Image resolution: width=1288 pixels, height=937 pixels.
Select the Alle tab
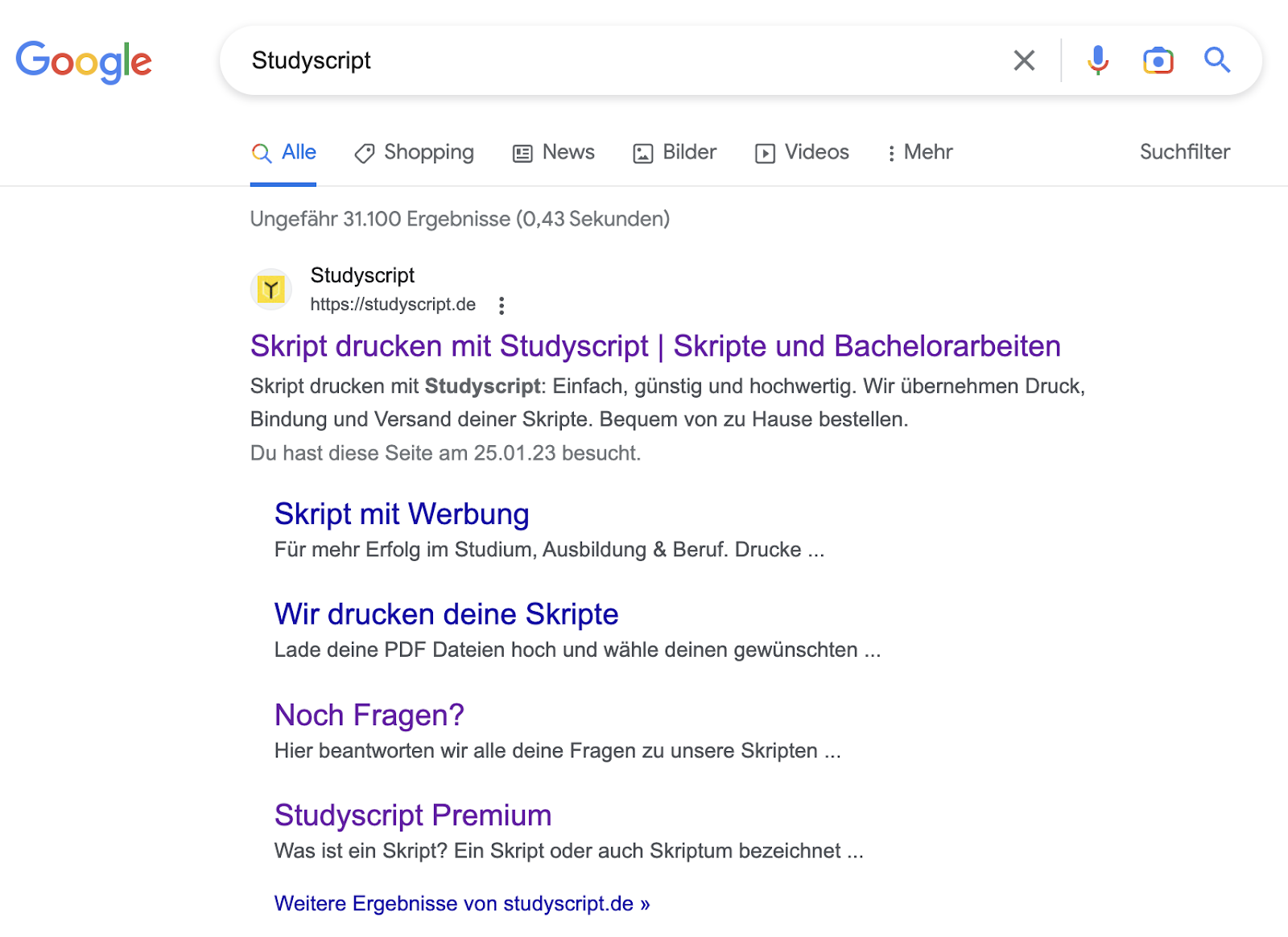tap(283, 152)
